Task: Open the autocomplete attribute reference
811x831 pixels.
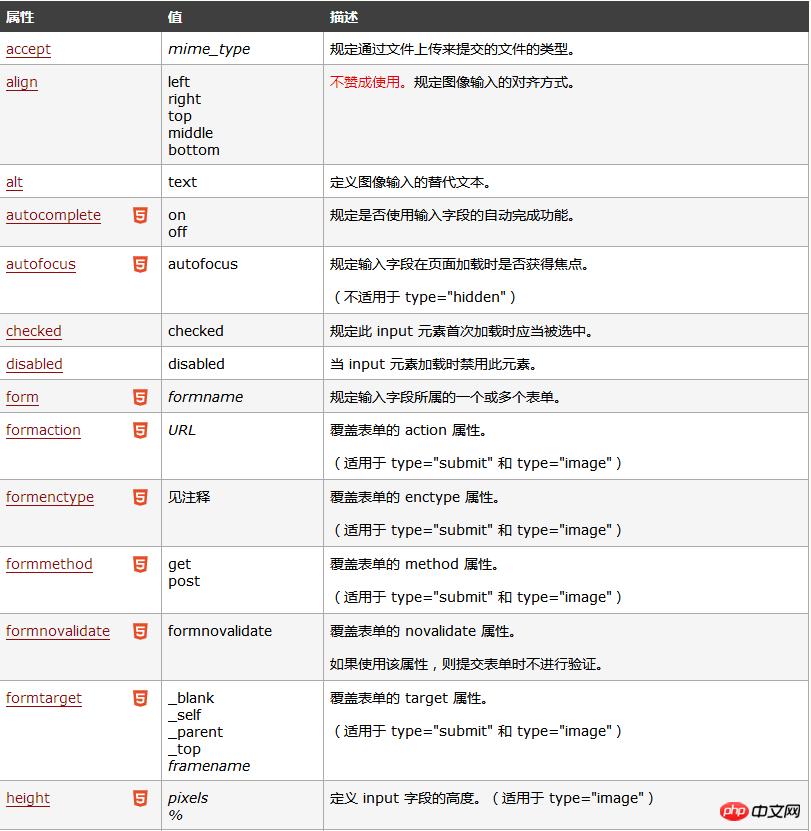Action: click(53, 215)
